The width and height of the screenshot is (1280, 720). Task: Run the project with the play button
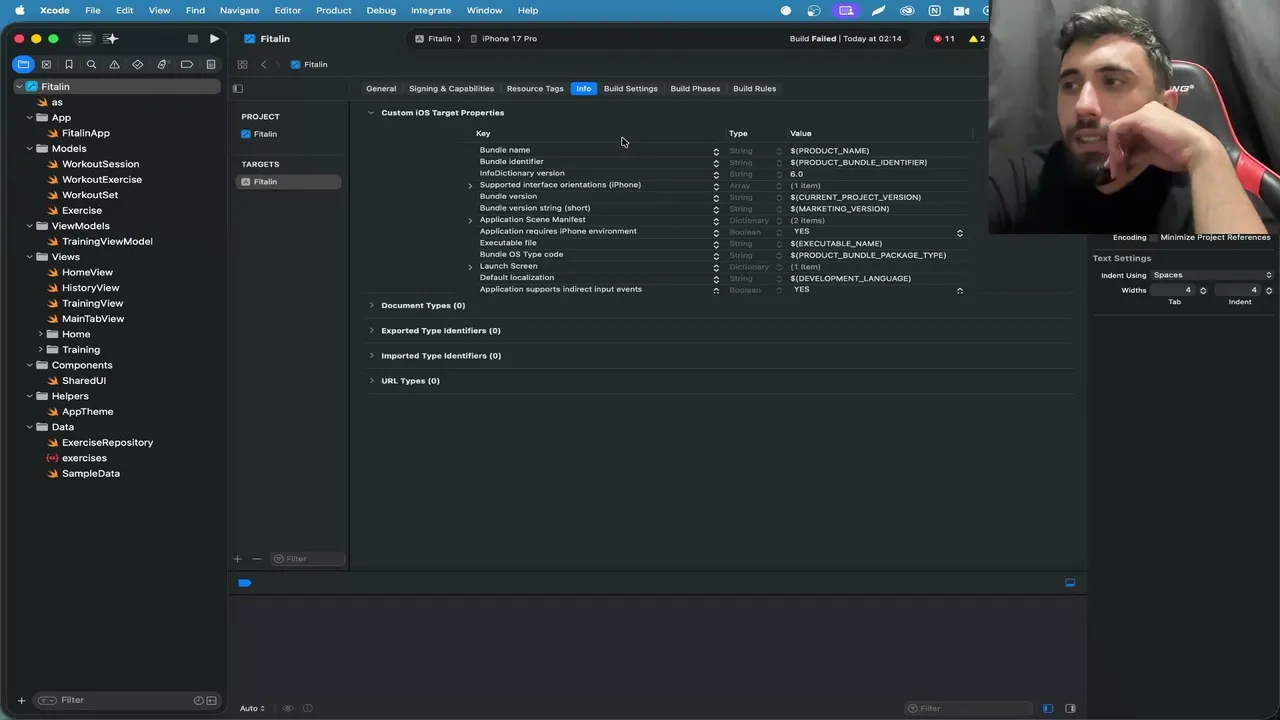tap(214, 39)
